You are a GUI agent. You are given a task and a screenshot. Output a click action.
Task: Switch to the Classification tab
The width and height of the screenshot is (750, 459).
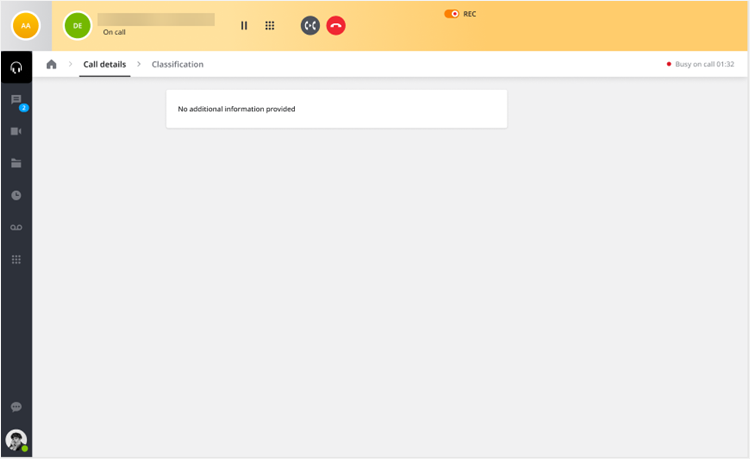tap(177, 64)
